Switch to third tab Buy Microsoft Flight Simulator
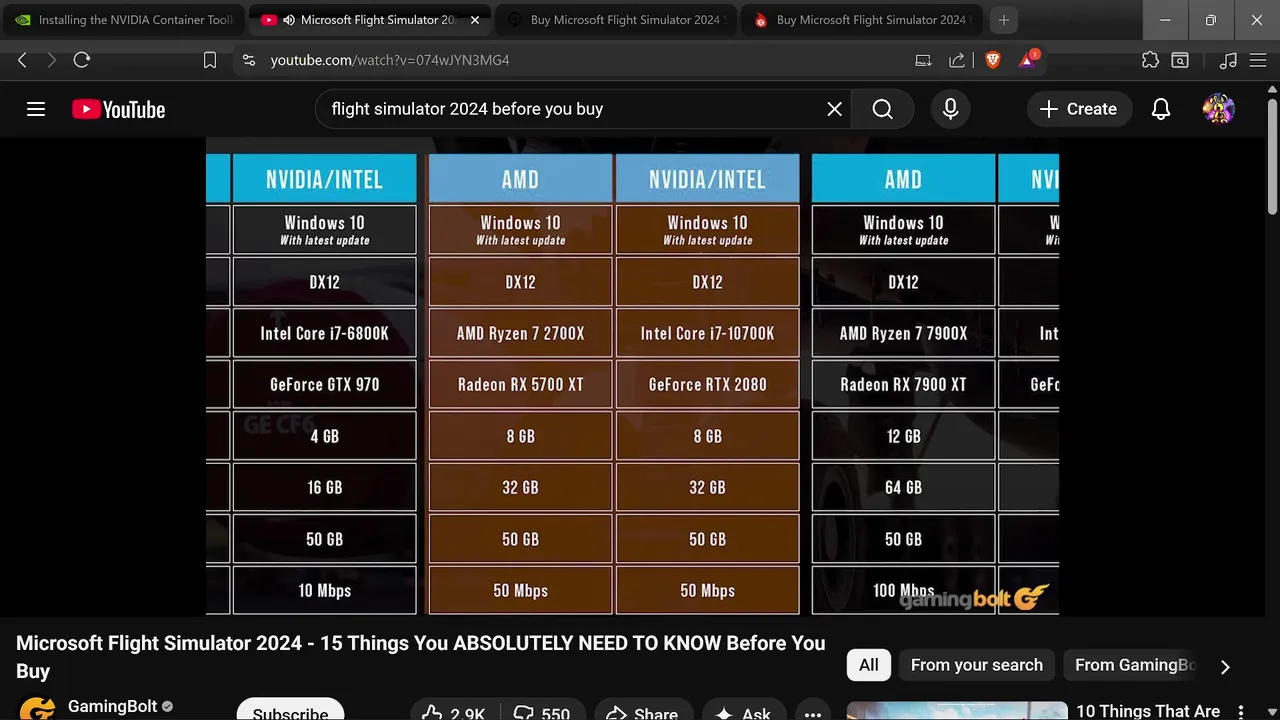Viewport: 1280px width, 720px height. point(614,20)
